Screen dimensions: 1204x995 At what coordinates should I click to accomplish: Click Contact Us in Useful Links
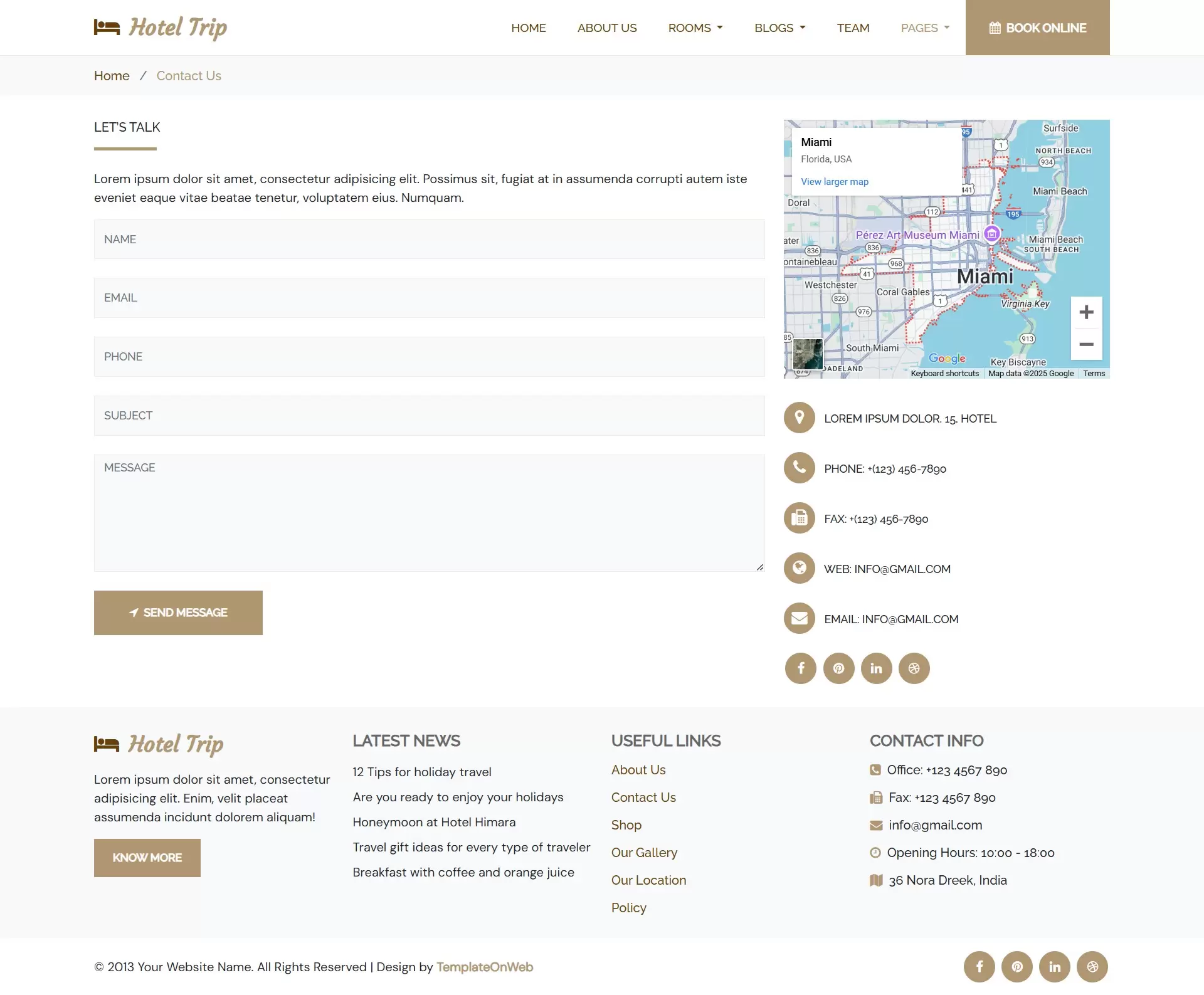(643, 798)
